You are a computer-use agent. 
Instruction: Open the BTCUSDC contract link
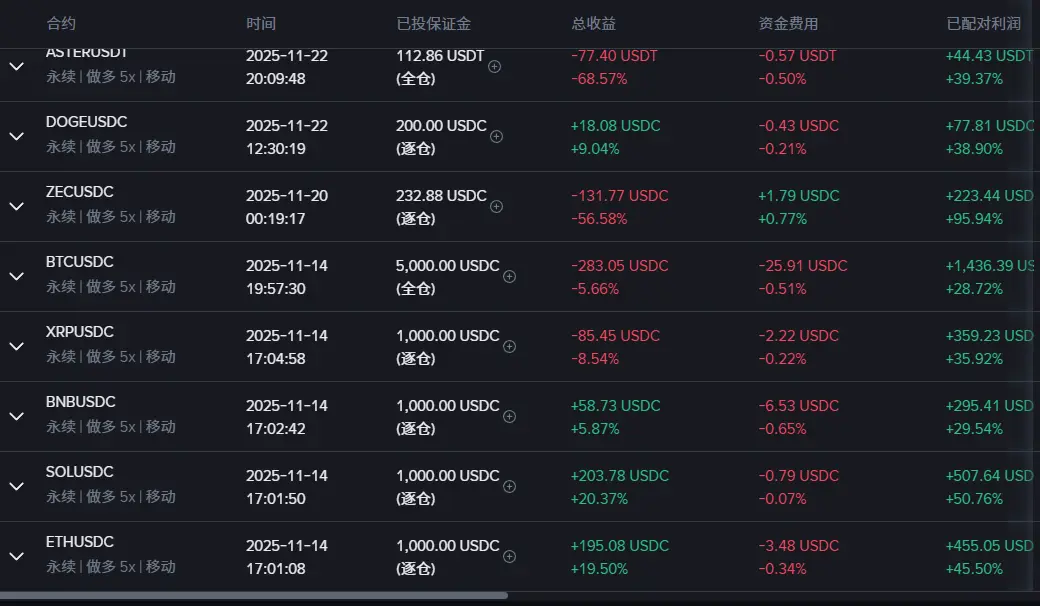[x=80, y=262]
